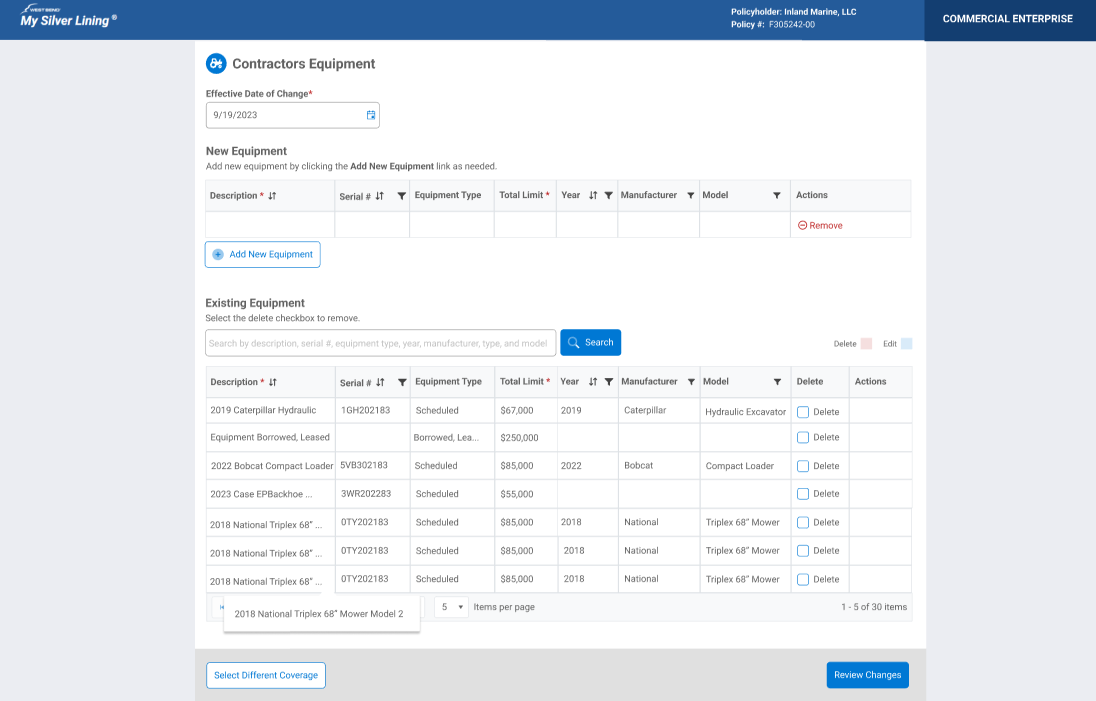
Task: Filter New Equipment table by Model
Action: [777, 196]
